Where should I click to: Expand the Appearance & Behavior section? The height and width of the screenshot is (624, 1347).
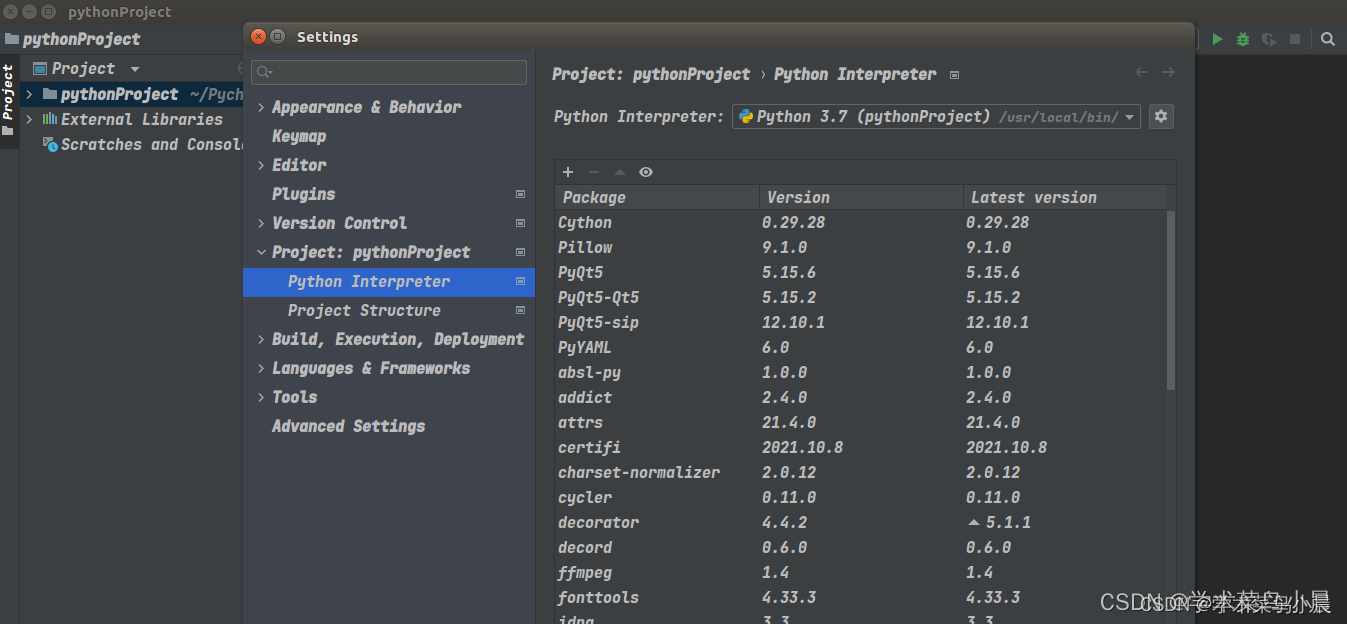coord(262,108)
